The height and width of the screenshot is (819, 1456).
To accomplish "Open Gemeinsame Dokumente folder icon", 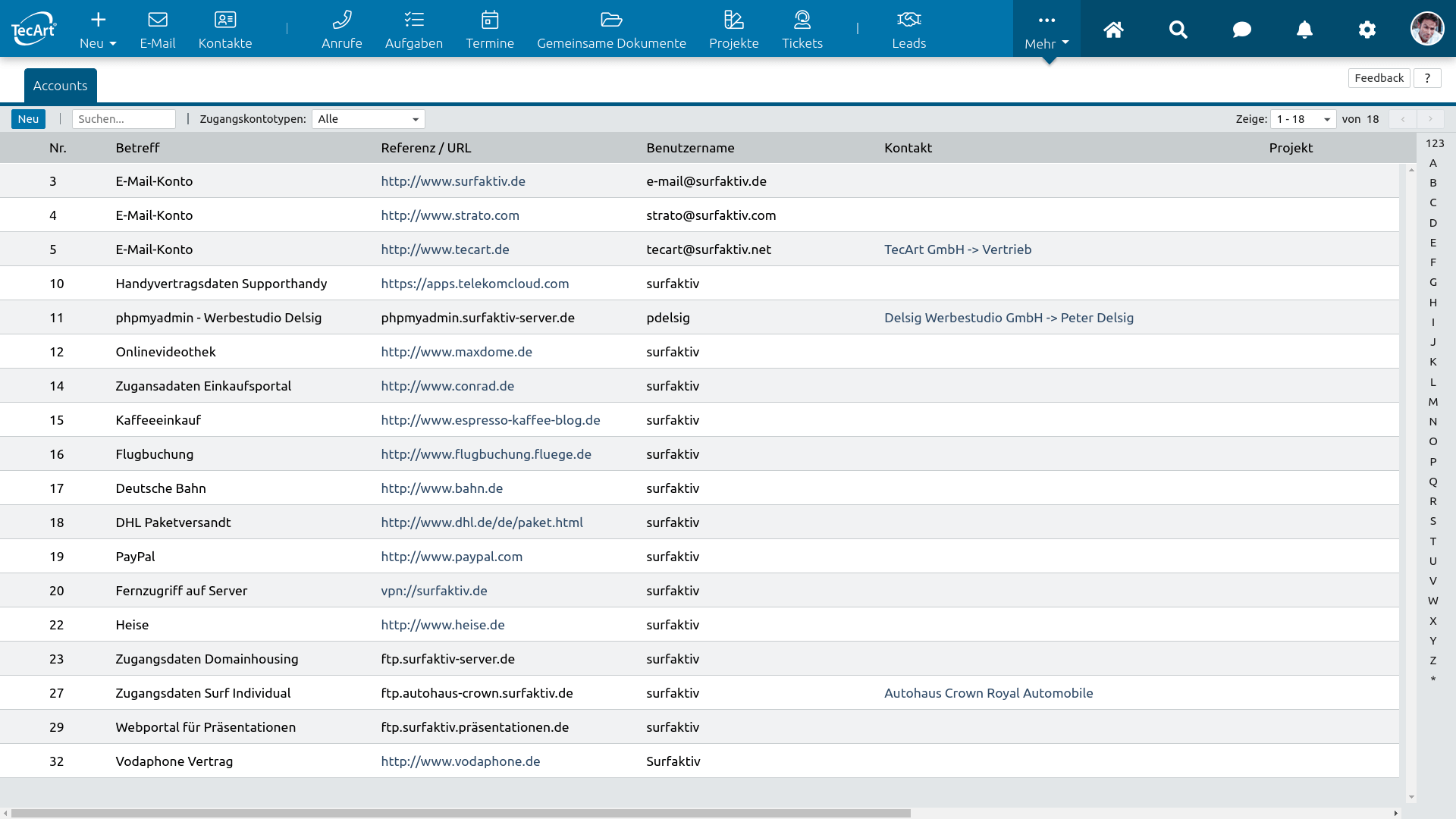I will coord(611,20).
